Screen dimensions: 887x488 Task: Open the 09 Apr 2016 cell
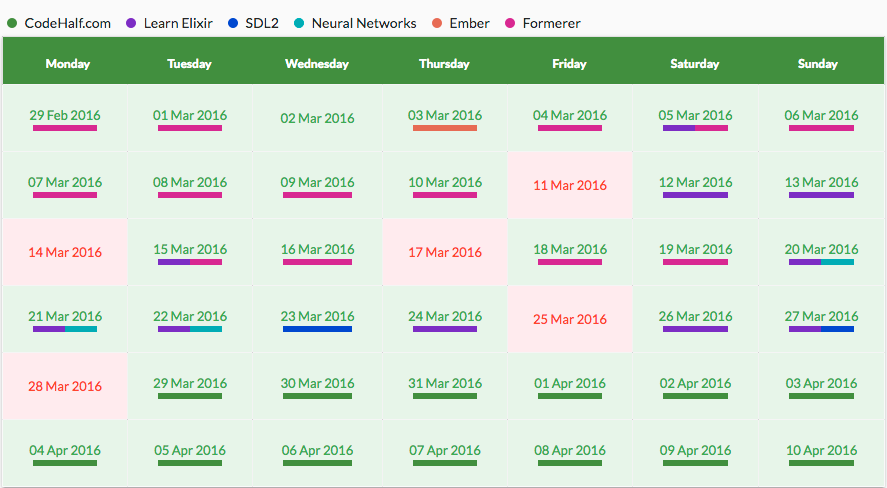(x=695, y=454)
